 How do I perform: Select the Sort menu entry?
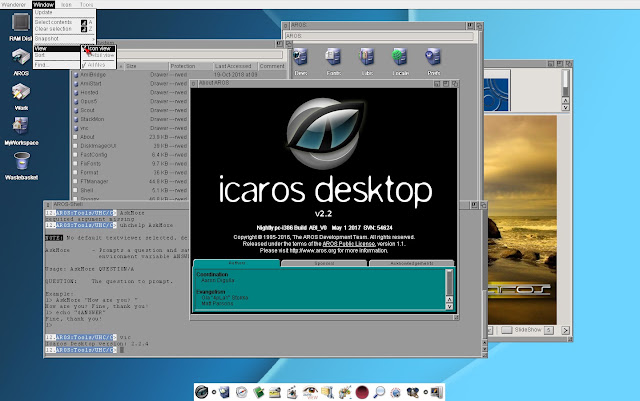coord(57,55)
